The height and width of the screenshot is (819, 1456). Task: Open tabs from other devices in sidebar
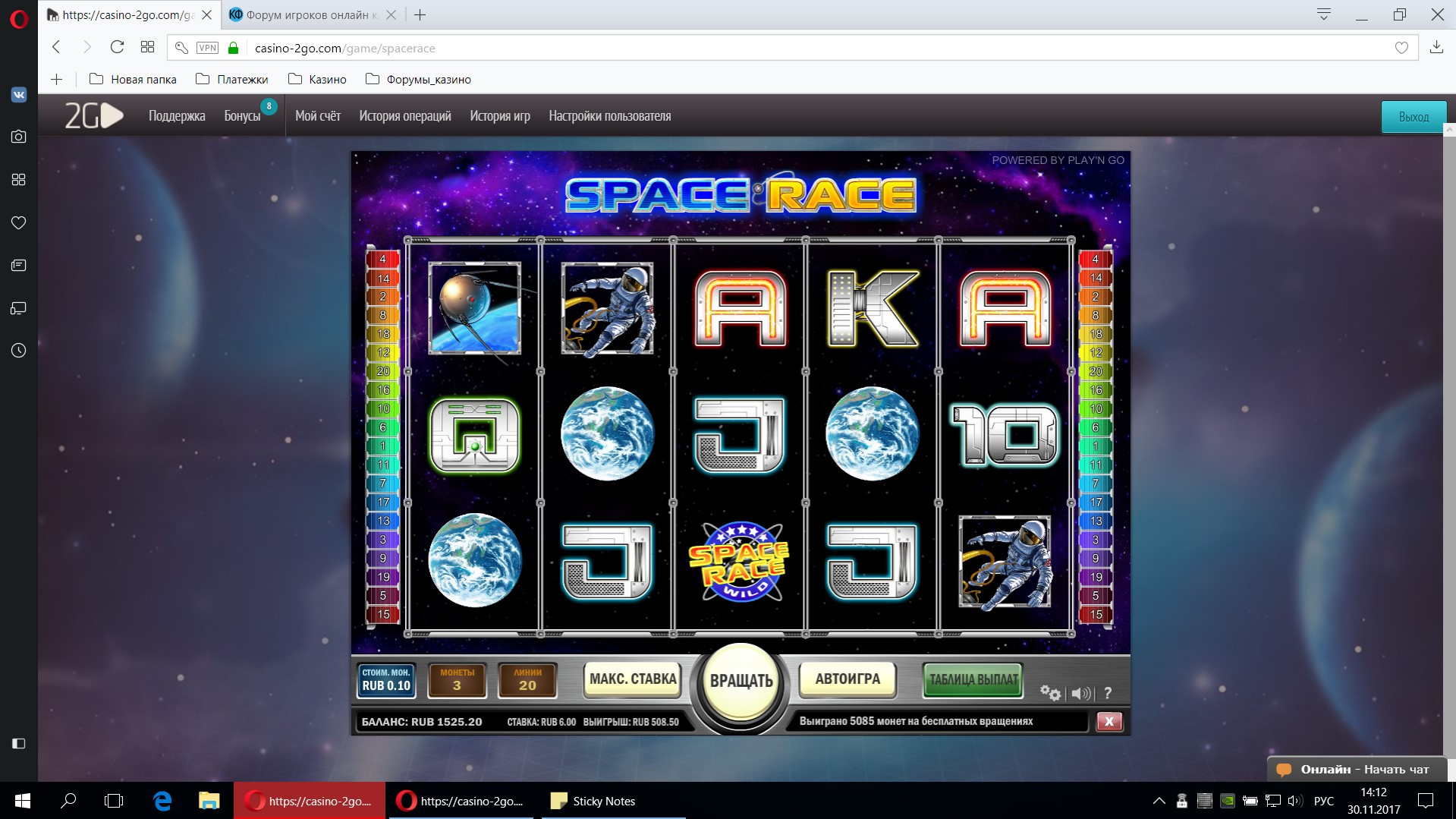point(19,308)
